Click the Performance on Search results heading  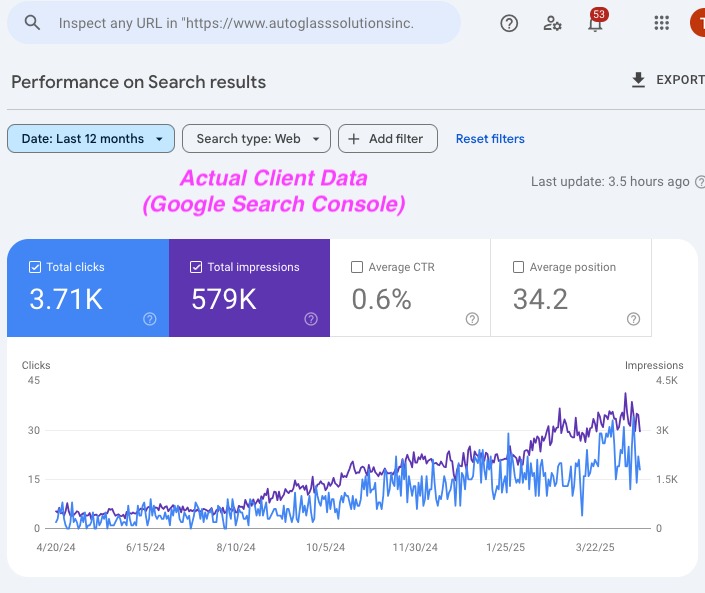pyautogui.click(x=138, y=82)
